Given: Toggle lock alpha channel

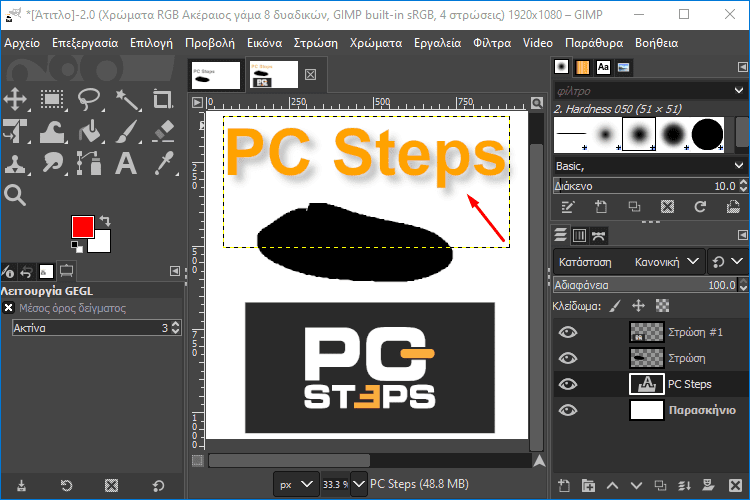Looking at the screenshot, I should click(x=662, y=306).
